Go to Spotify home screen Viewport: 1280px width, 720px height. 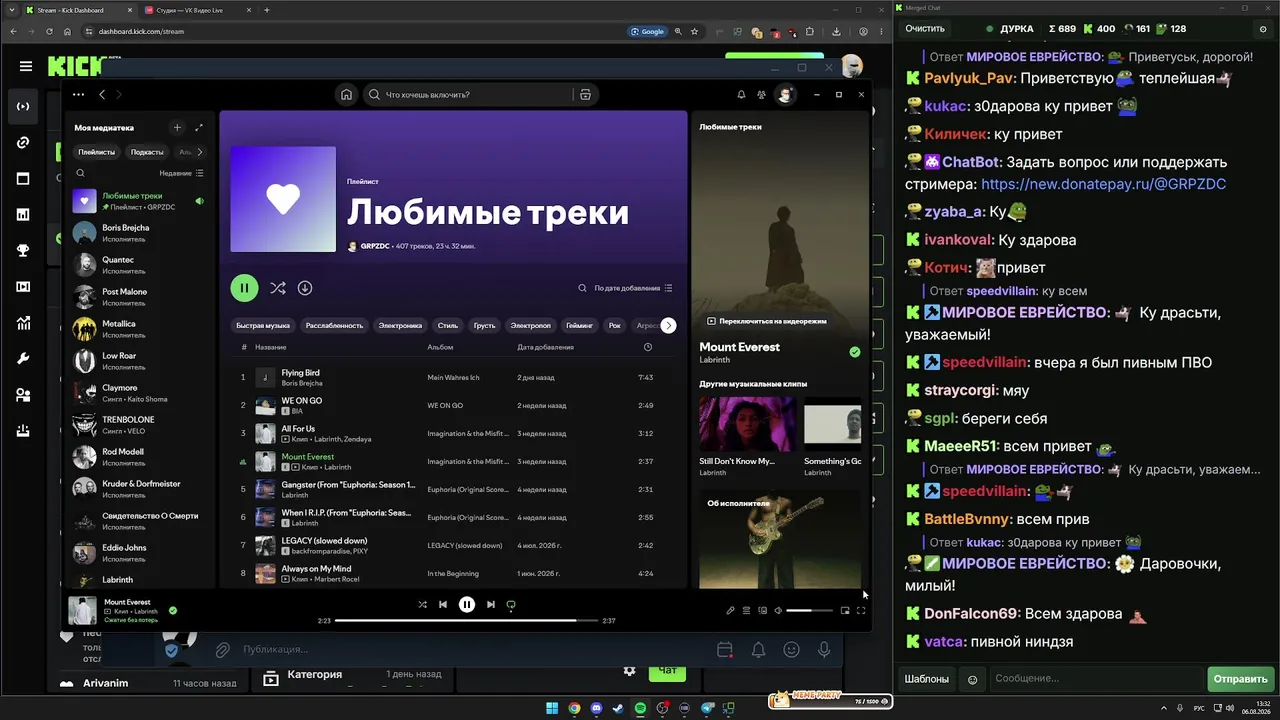click(x=346, y=95)
